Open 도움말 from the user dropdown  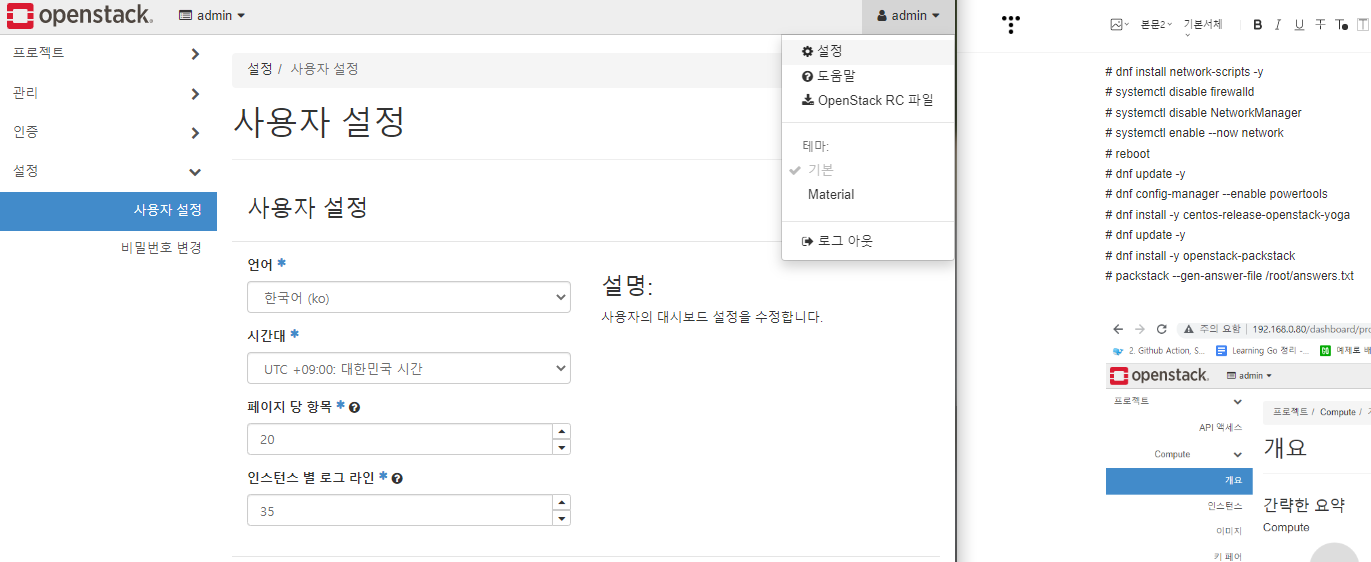tap(867, 76)
